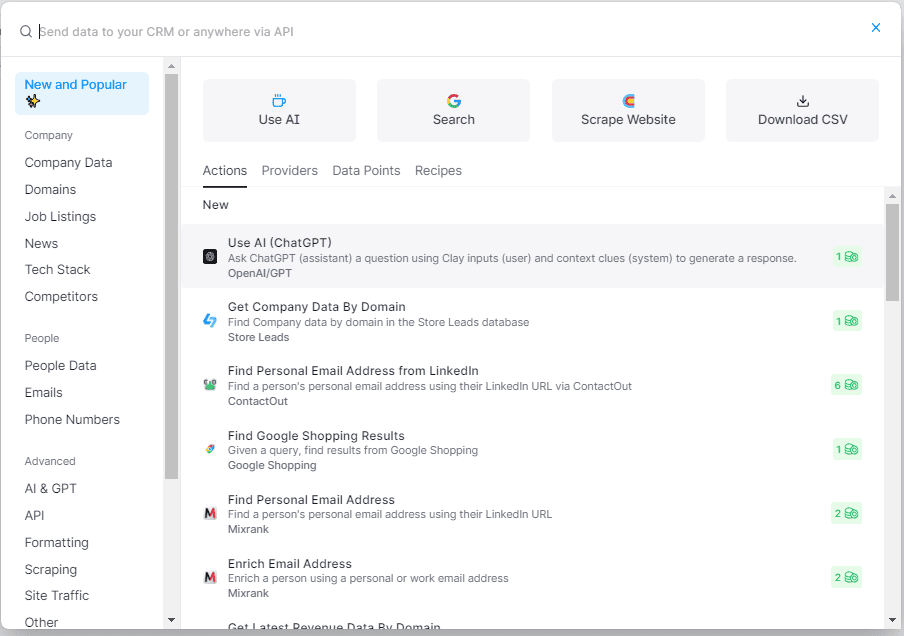Click the Scrape Website icon

tap(628, 101)
